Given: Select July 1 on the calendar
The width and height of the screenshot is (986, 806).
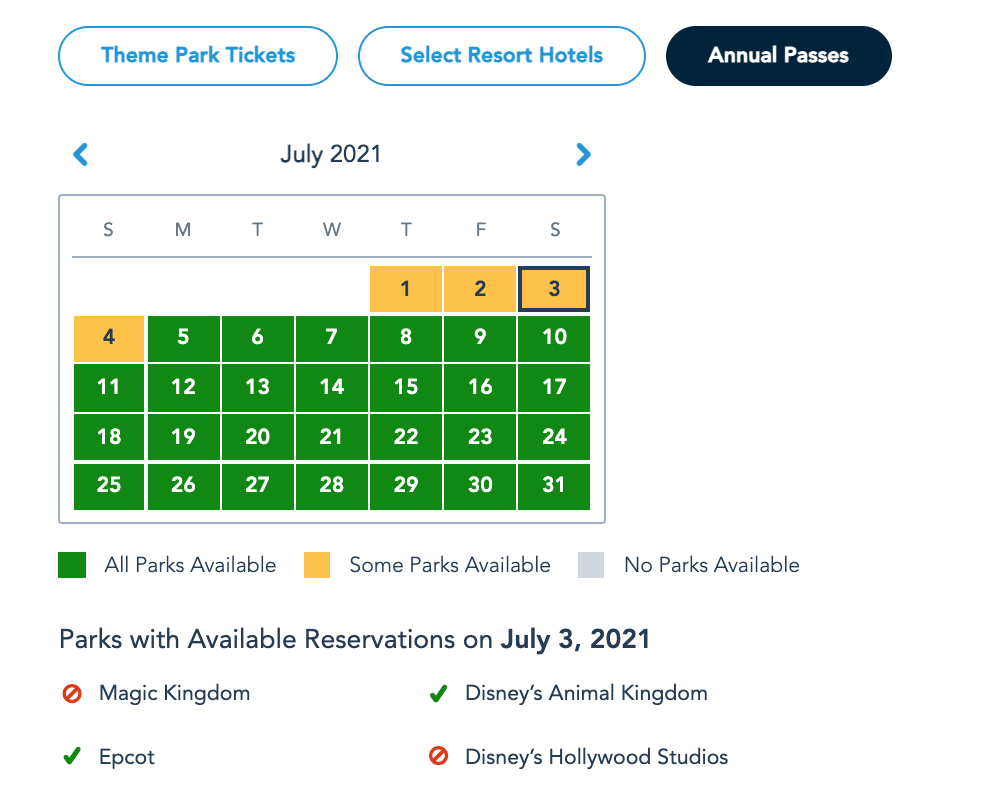Looking at the screenshot, I should [x=405, y=289].
